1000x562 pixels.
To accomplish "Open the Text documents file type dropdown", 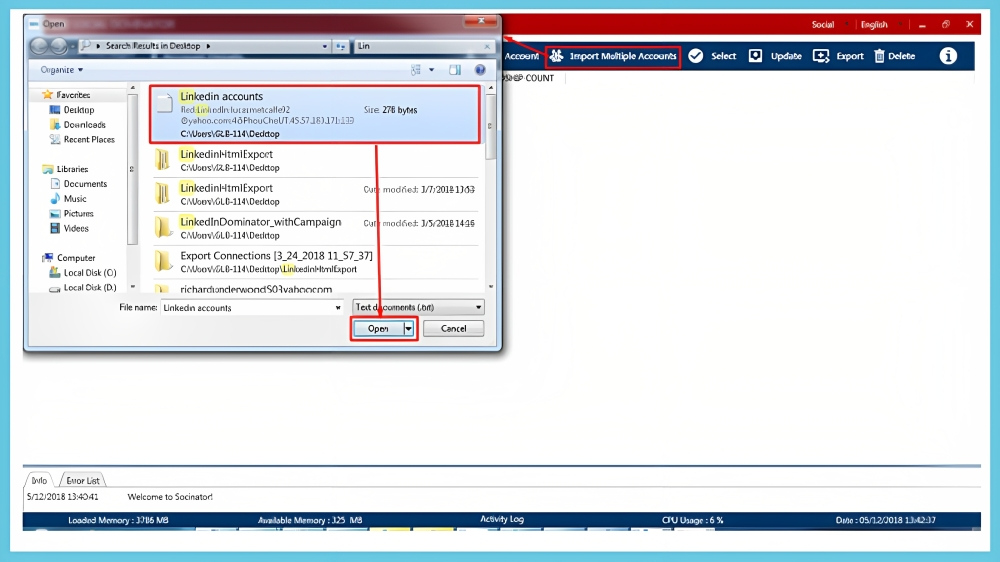I will coord(418,307).
